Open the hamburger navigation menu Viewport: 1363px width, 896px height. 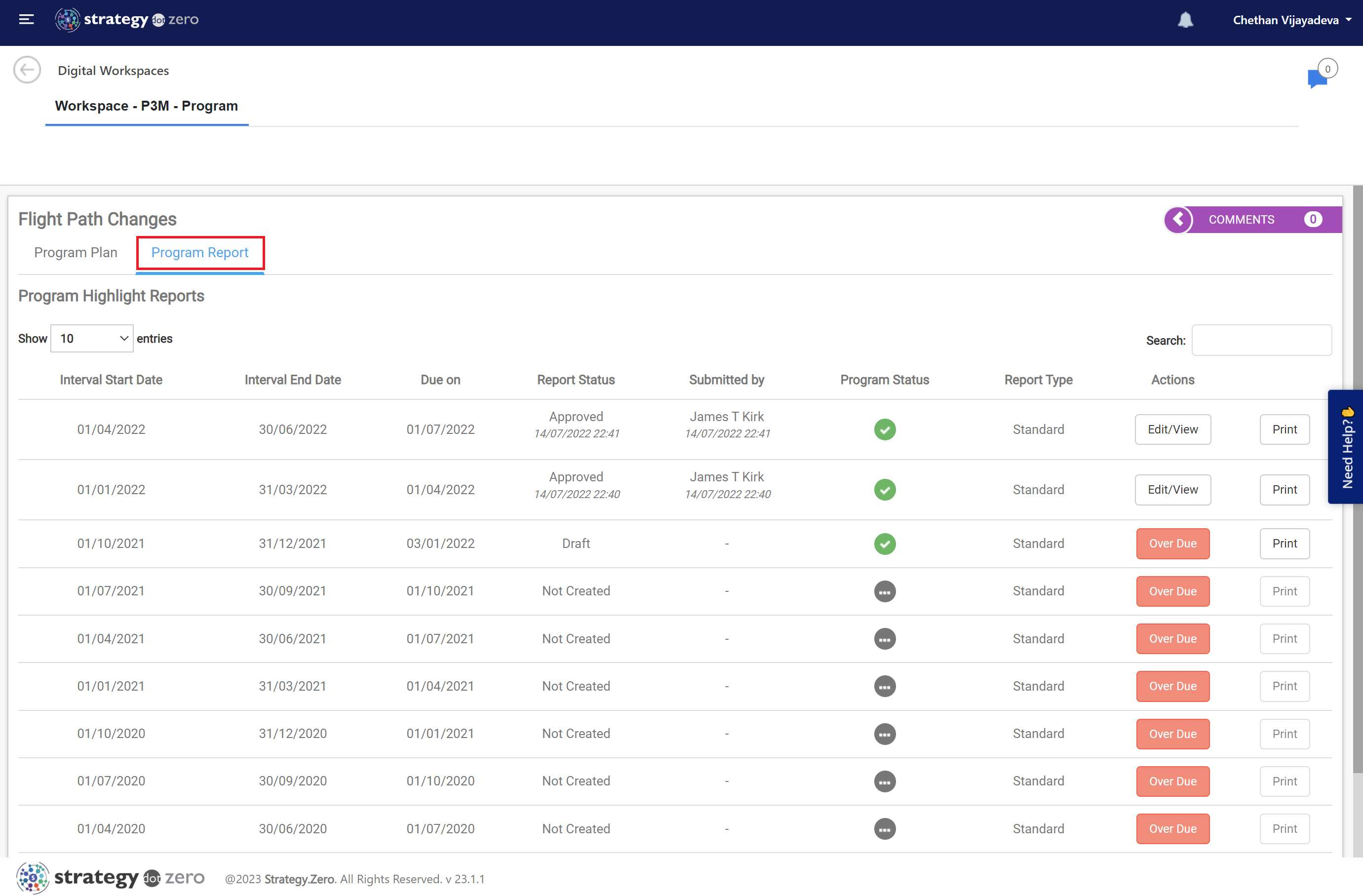point(26,20)
